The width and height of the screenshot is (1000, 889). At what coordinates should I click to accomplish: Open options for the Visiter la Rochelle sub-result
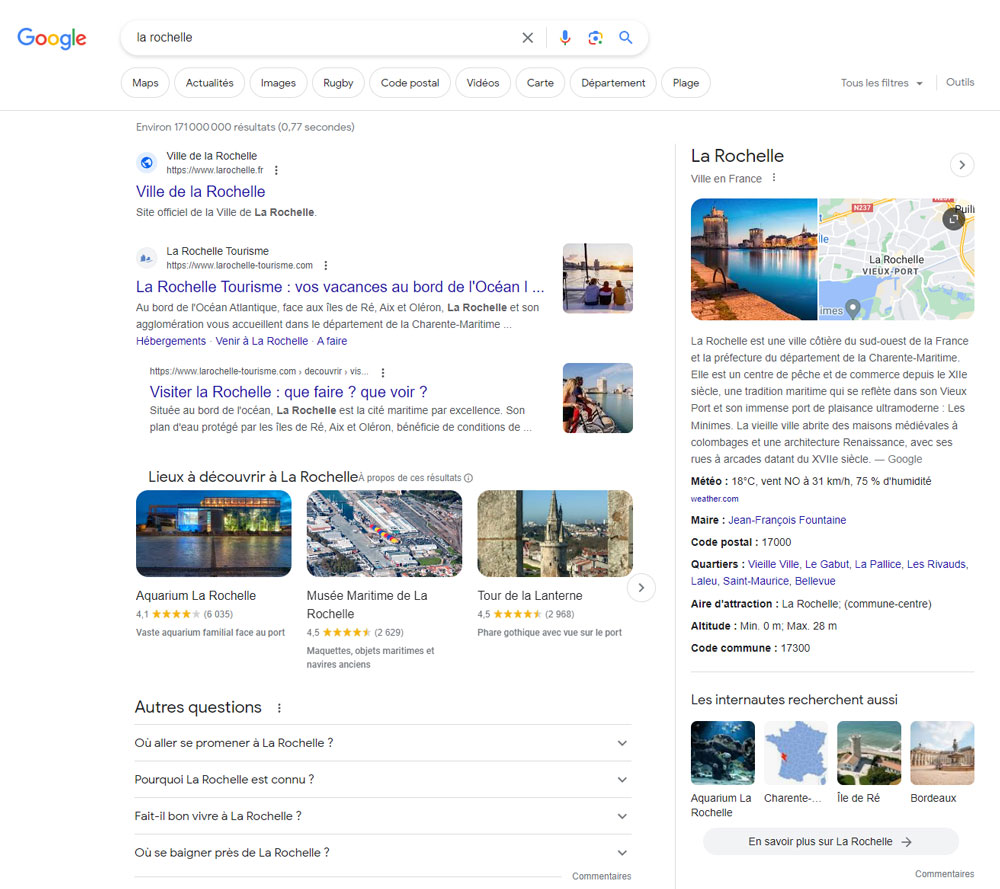point(383,372)
